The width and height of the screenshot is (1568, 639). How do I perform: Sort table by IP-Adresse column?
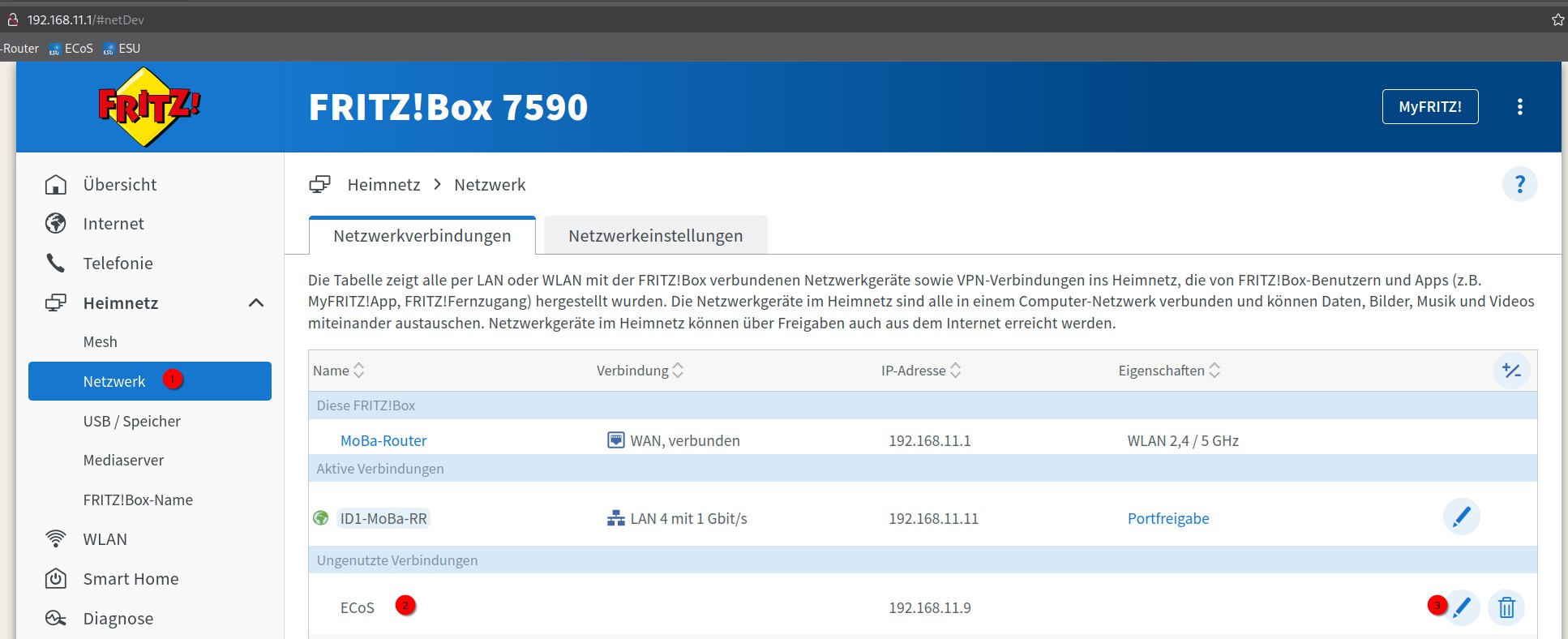[955, 371]
